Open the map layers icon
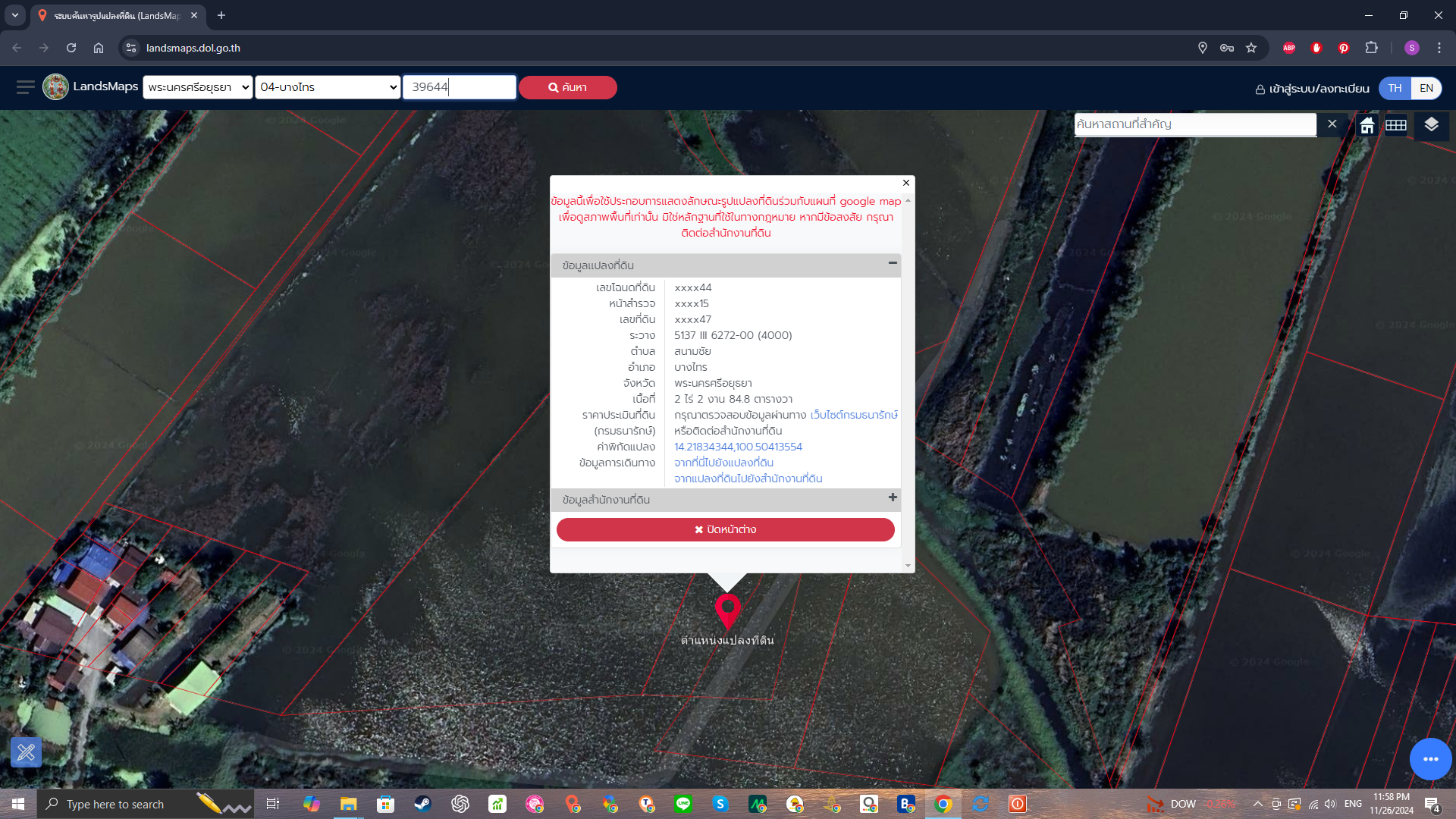The height and width of the screenshot is (819, 1456). tap(1431, 125)
